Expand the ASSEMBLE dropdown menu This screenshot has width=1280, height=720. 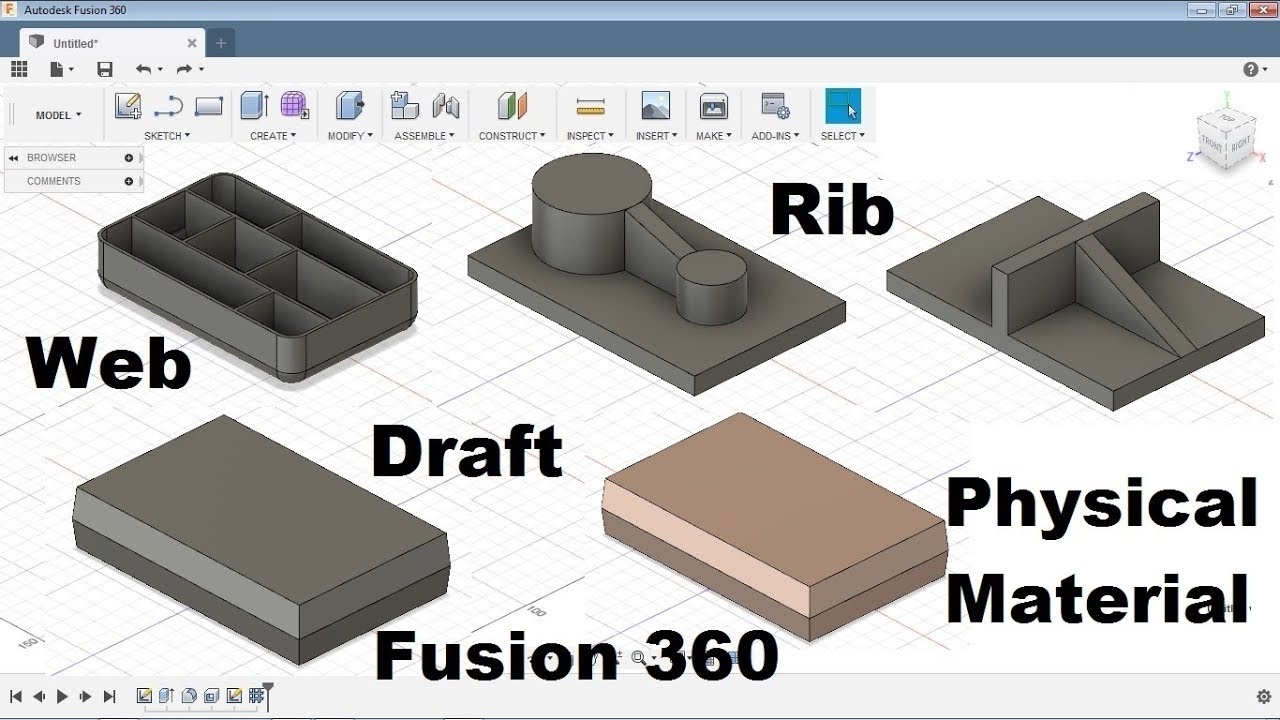click(424, 136)
